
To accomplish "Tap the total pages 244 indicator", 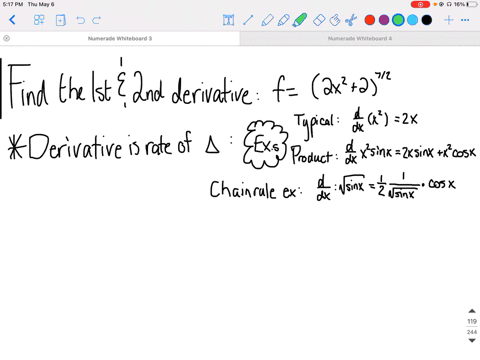I will 472,332.
